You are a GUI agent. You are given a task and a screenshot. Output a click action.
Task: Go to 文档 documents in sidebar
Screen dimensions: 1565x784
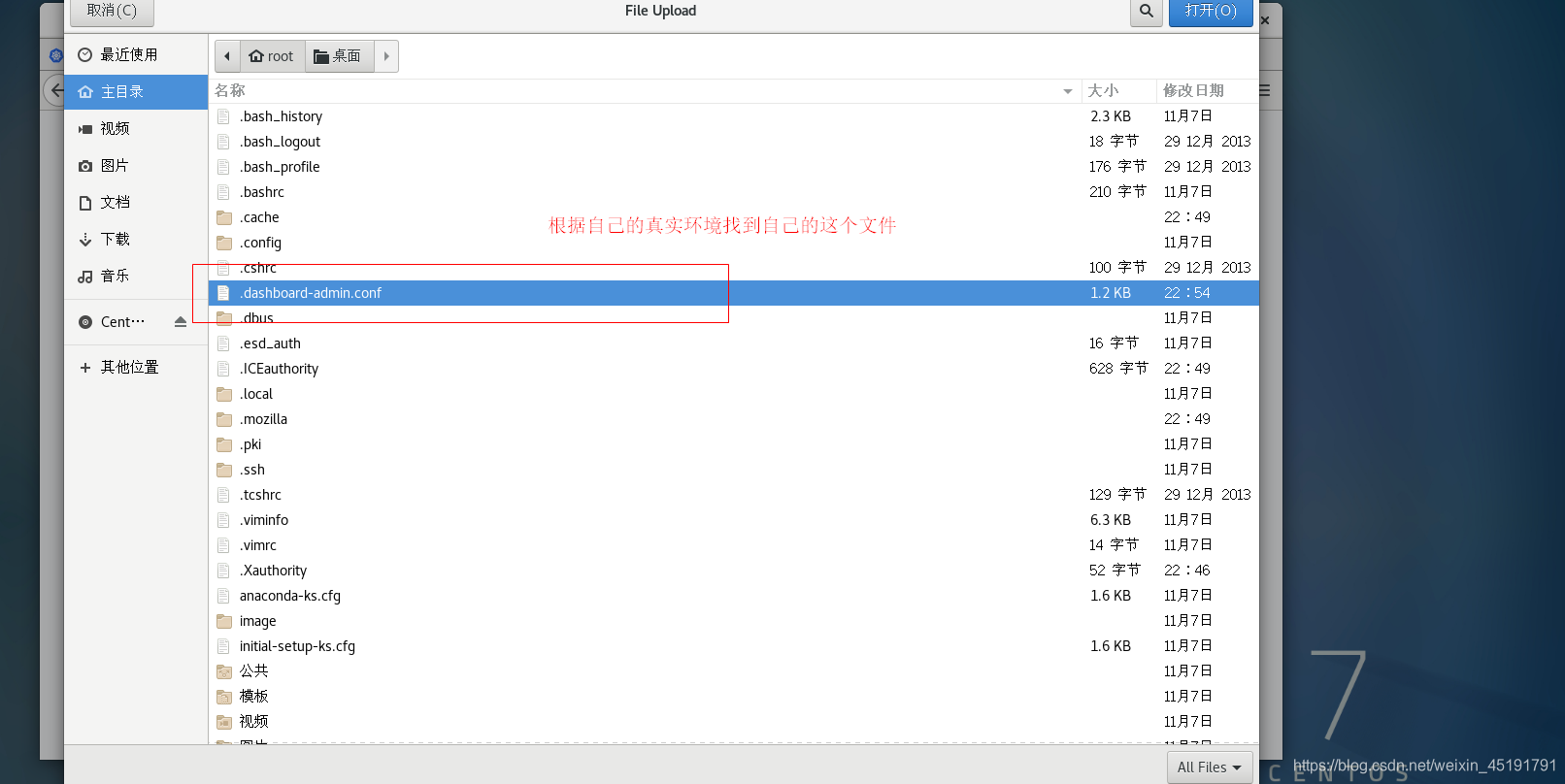point(136,202)
